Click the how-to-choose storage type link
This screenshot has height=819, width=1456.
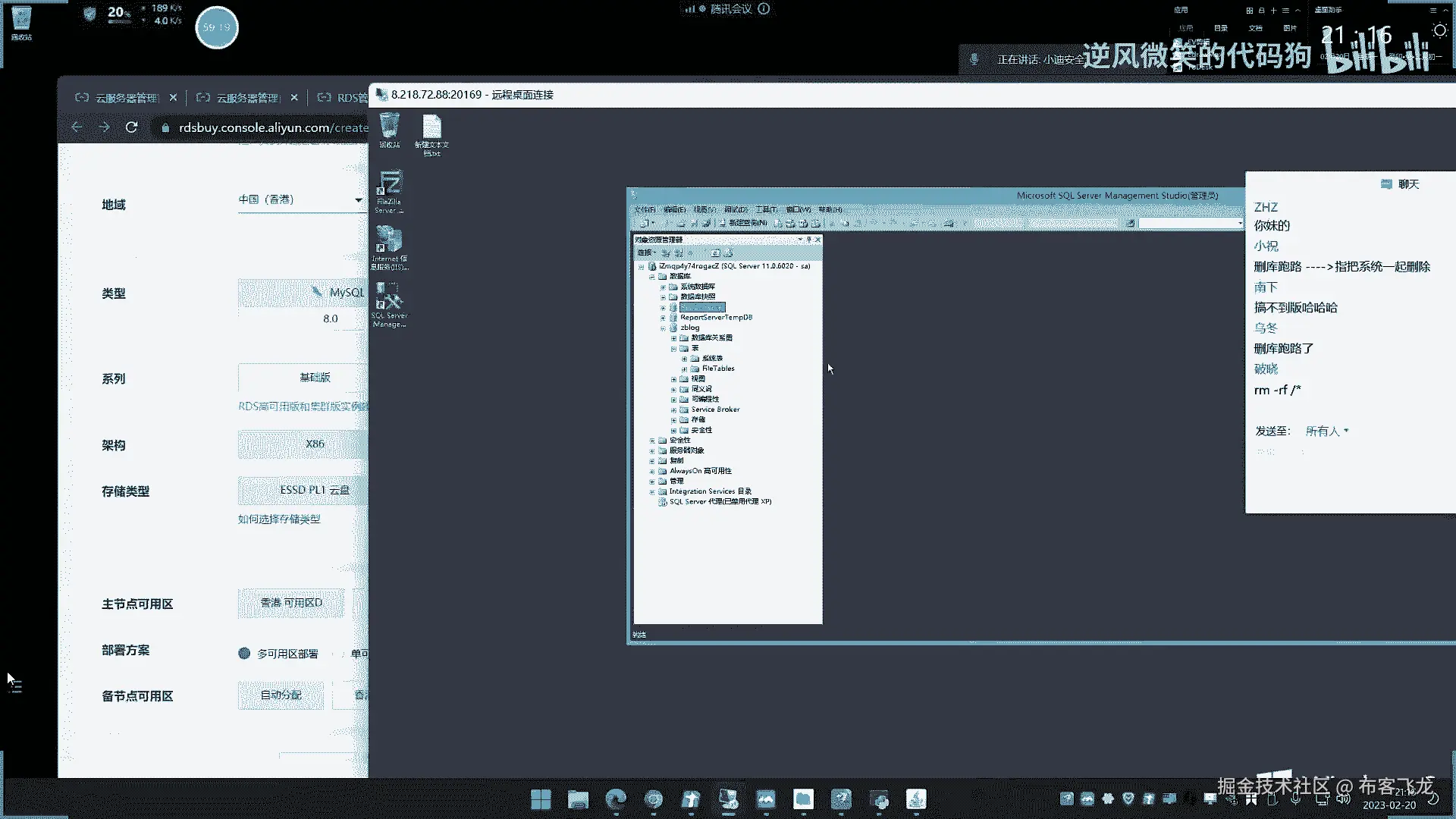(279, 519)
